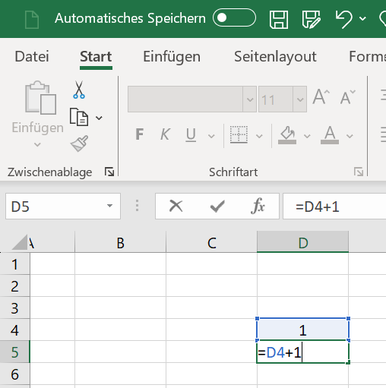Click the font color A icon
The height and width of the screenshot is (388, 386).
click(x=330, y=135)
